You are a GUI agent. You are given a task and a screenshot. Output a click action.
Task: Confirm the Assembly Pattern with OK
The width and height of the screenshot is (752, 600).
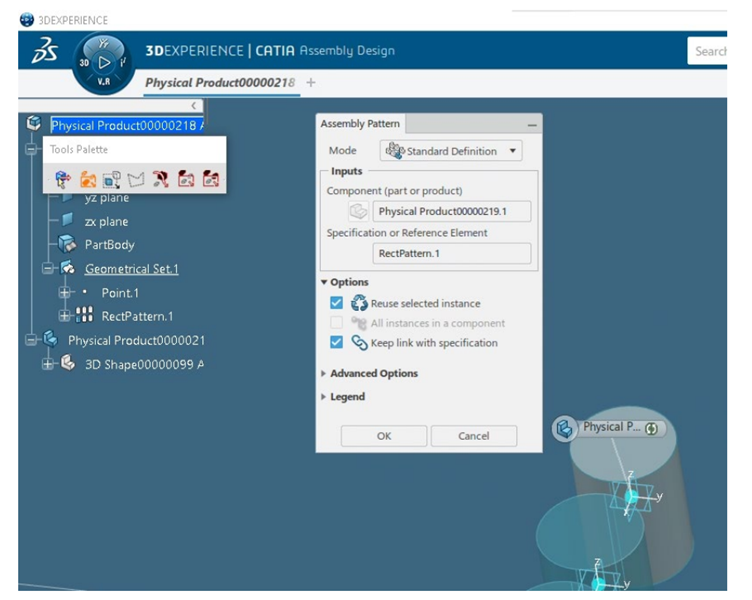[384, 436]
